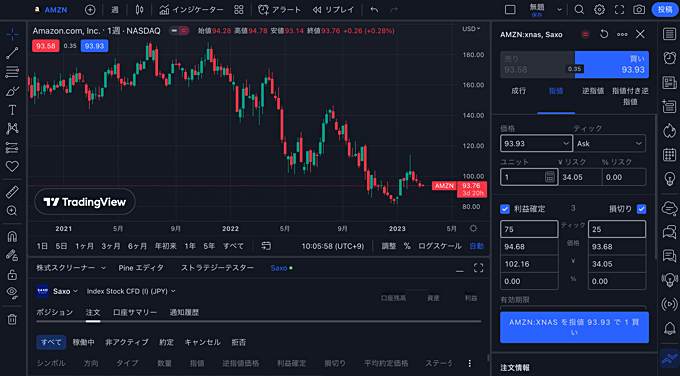Toggle percent scale mode
The height and width of the screenshot is (376, 680).
click(x=407, y=246)
